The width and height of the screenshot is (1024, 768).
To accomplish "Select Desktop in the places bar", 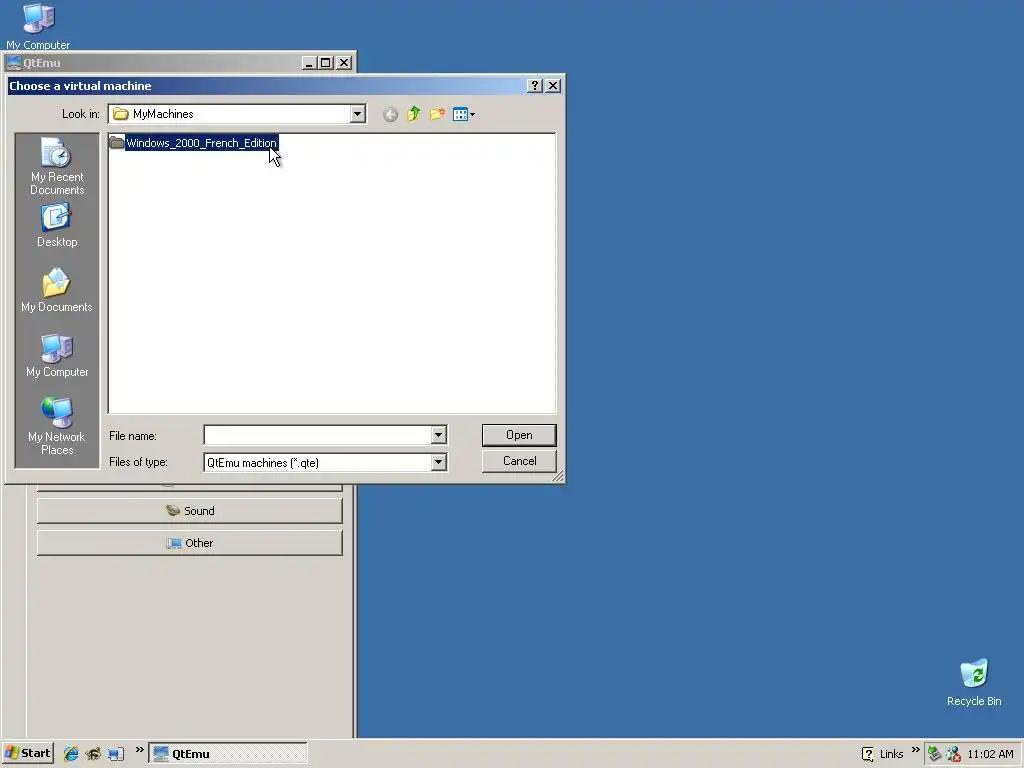I will coord(57,225).
